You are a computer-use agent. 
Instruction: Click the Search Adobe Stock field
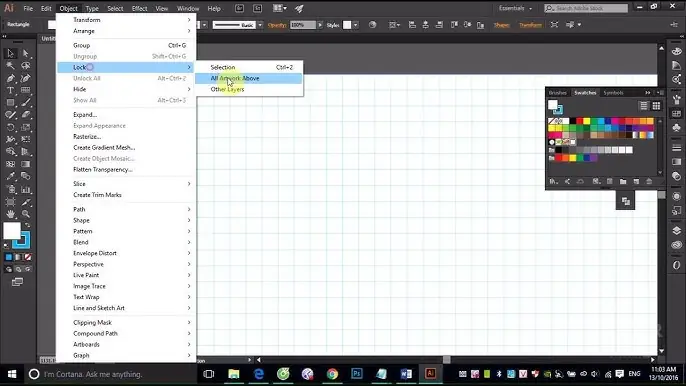[586, 8]
